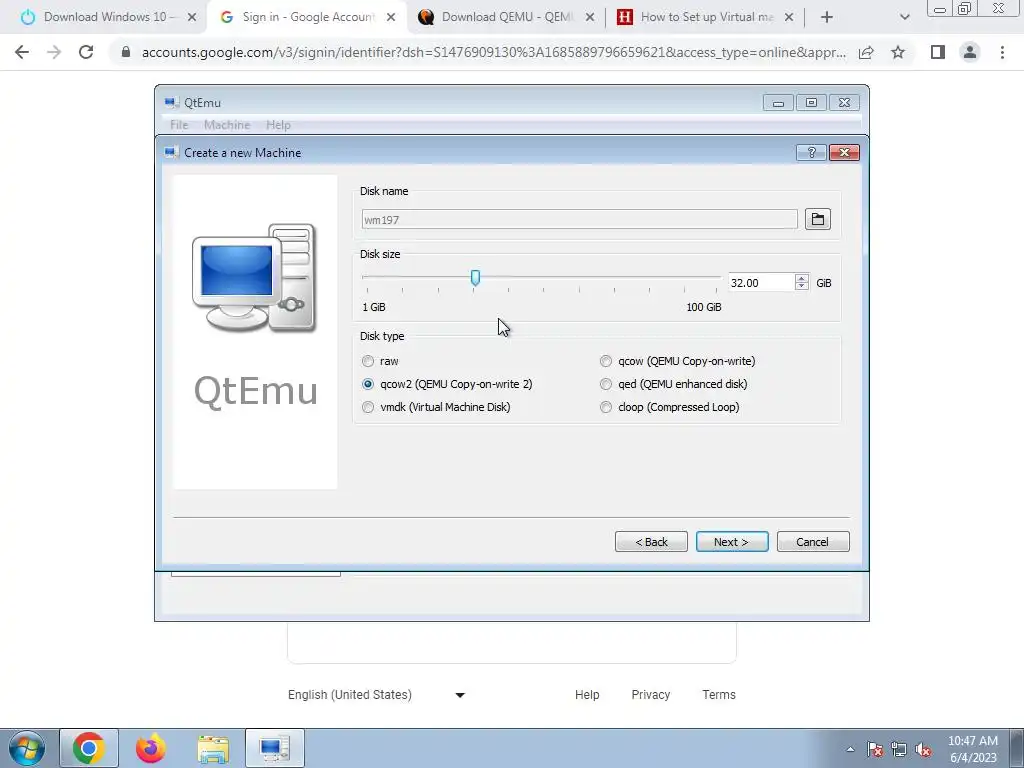
Task: Open the Chrome profile avatar
Action: pos(970,52)
